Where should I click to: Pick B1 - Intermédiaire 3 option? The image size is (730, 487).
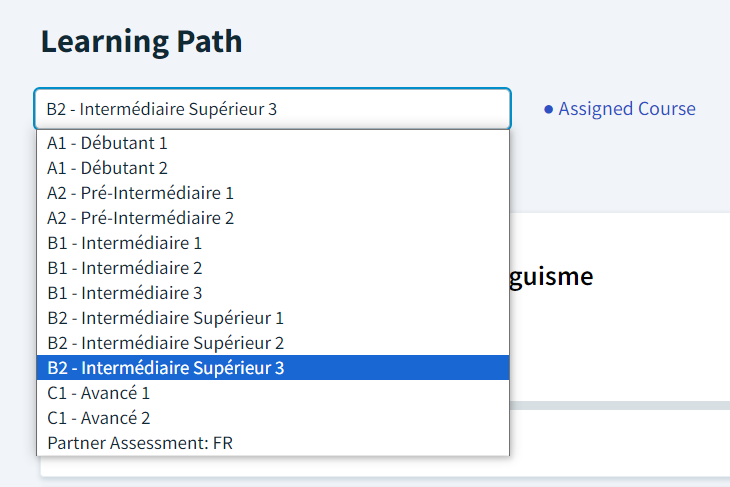124,293
